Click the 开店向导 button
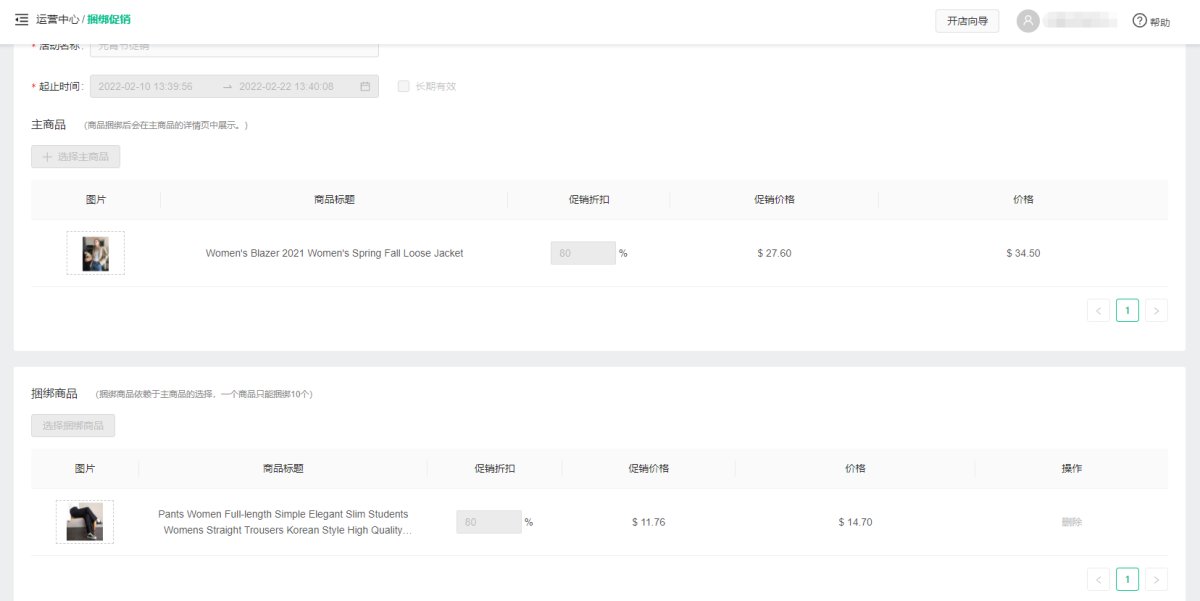1200x601 pixels. [x=967, y=21]
